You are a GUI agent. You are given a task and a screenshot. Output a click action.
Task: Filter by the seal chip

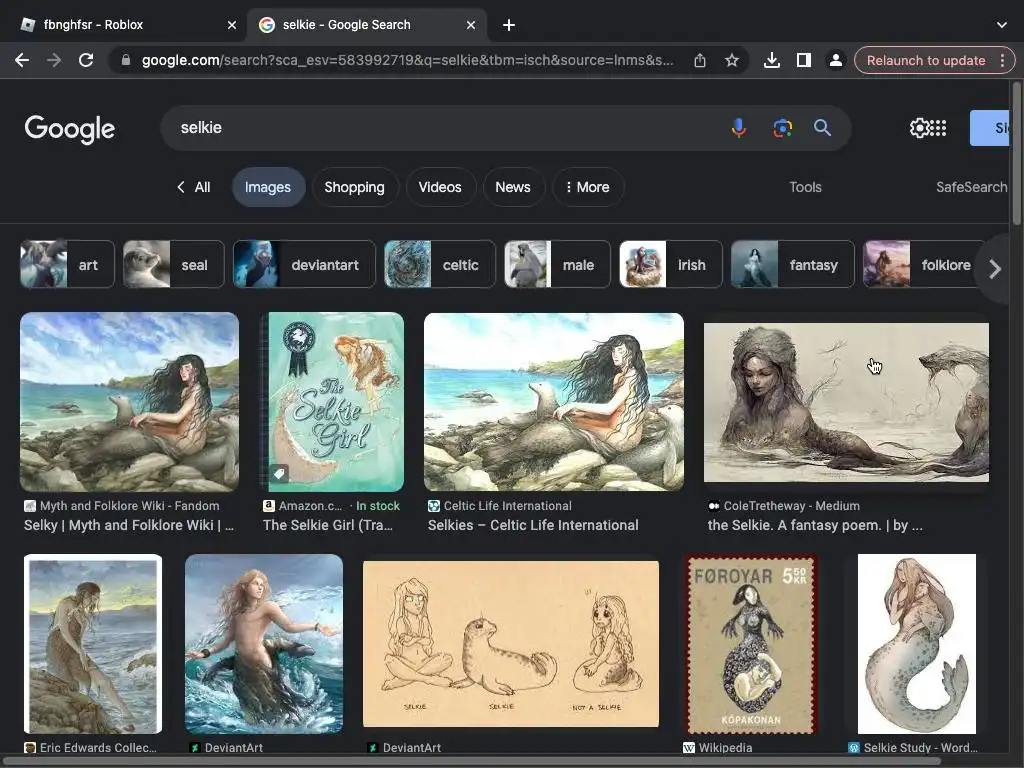tap(174, 264)
